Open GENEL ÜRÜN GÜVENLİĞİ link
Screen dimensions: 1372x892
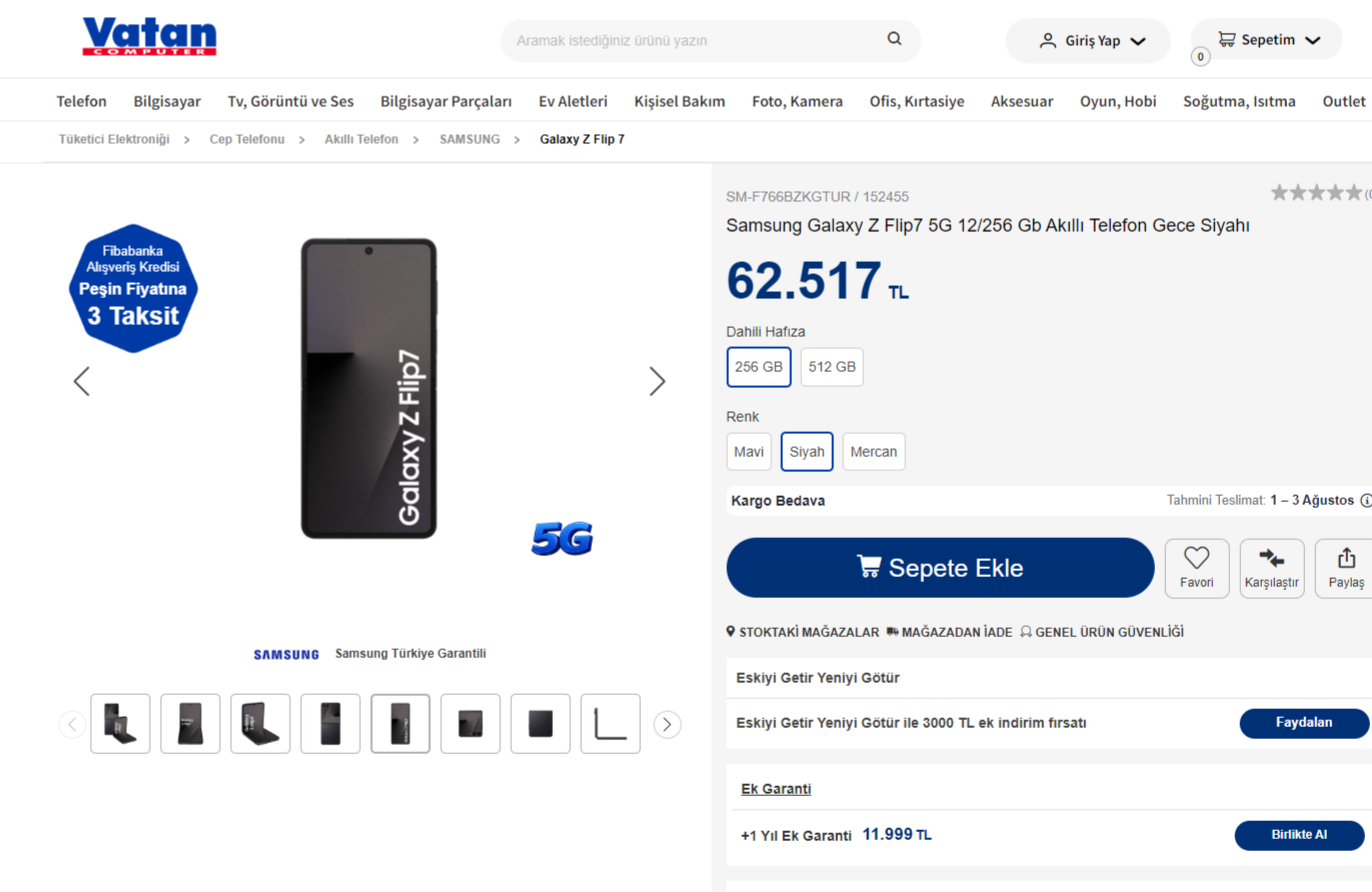click(1102, 632)
